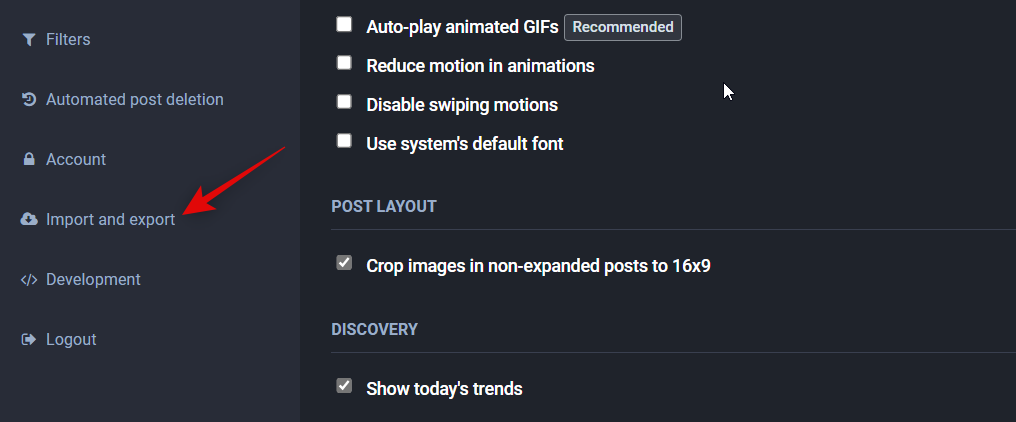Select Import and export in the sidebar
Image resolution: width=1016 pixels, height=422 pixels.
(111, 220)
